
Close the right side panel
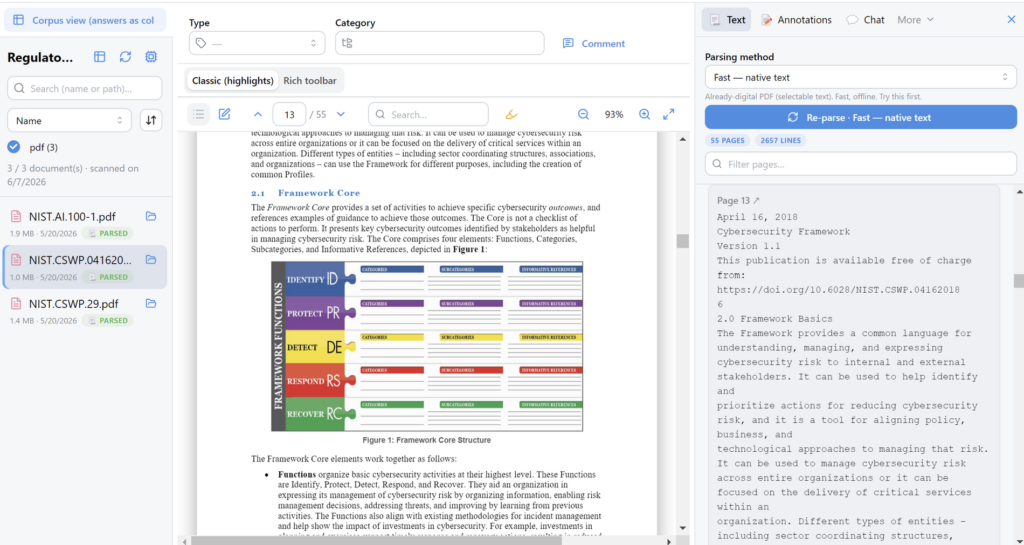1011,20
